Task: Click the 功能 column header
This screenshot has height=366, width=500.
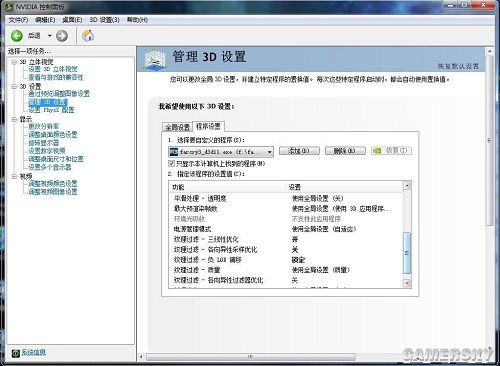Action: [228, 187]
